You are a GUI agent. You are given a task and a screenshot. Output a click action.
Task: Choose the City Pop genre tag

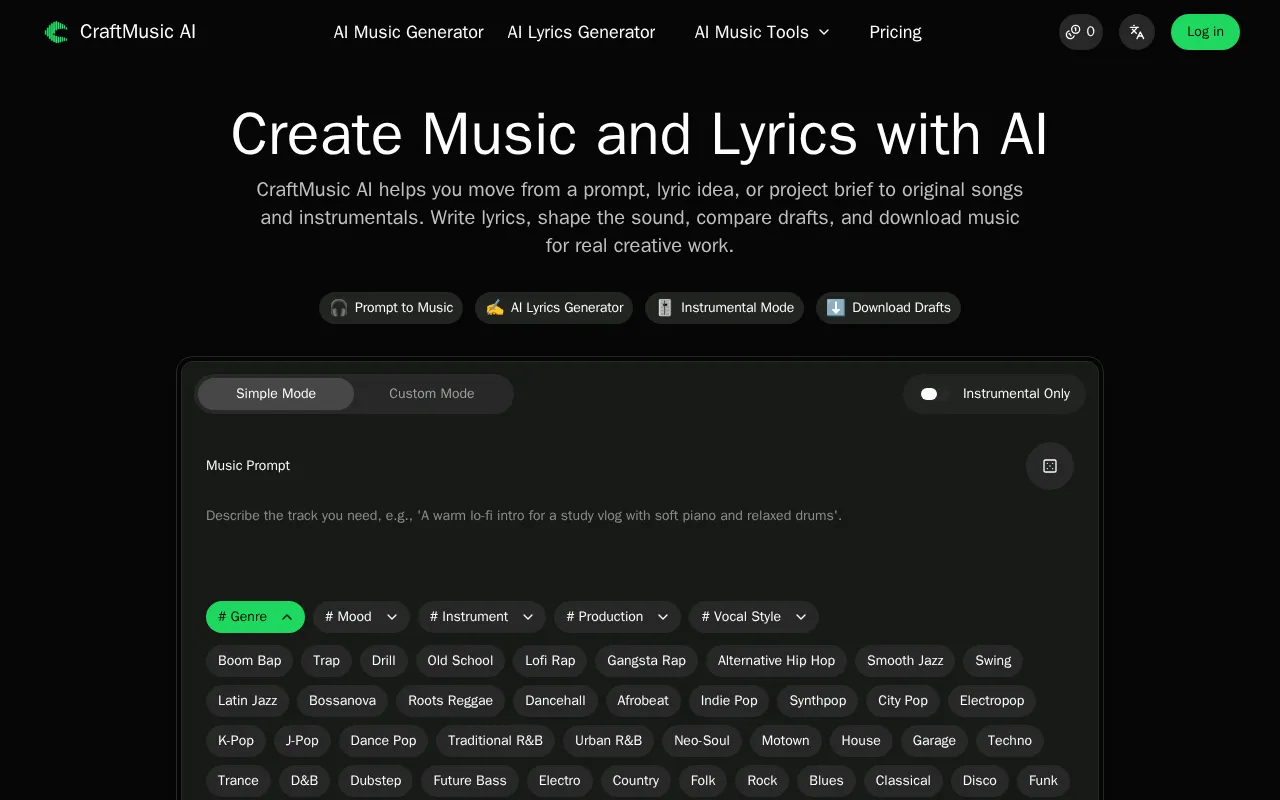pos(903,701)
